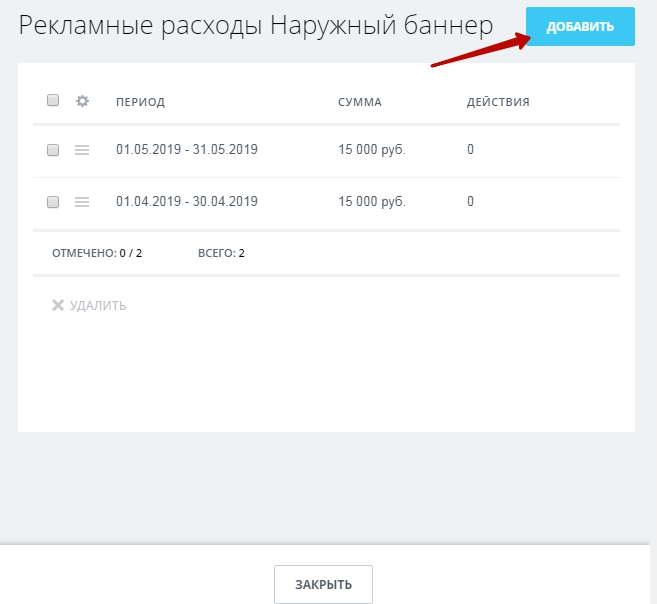This screenshot has height=604, width=657.
Task: Click the Рекламные расходы Наружный баннер title
Action: pyautogui.click(x=256, y=26)
